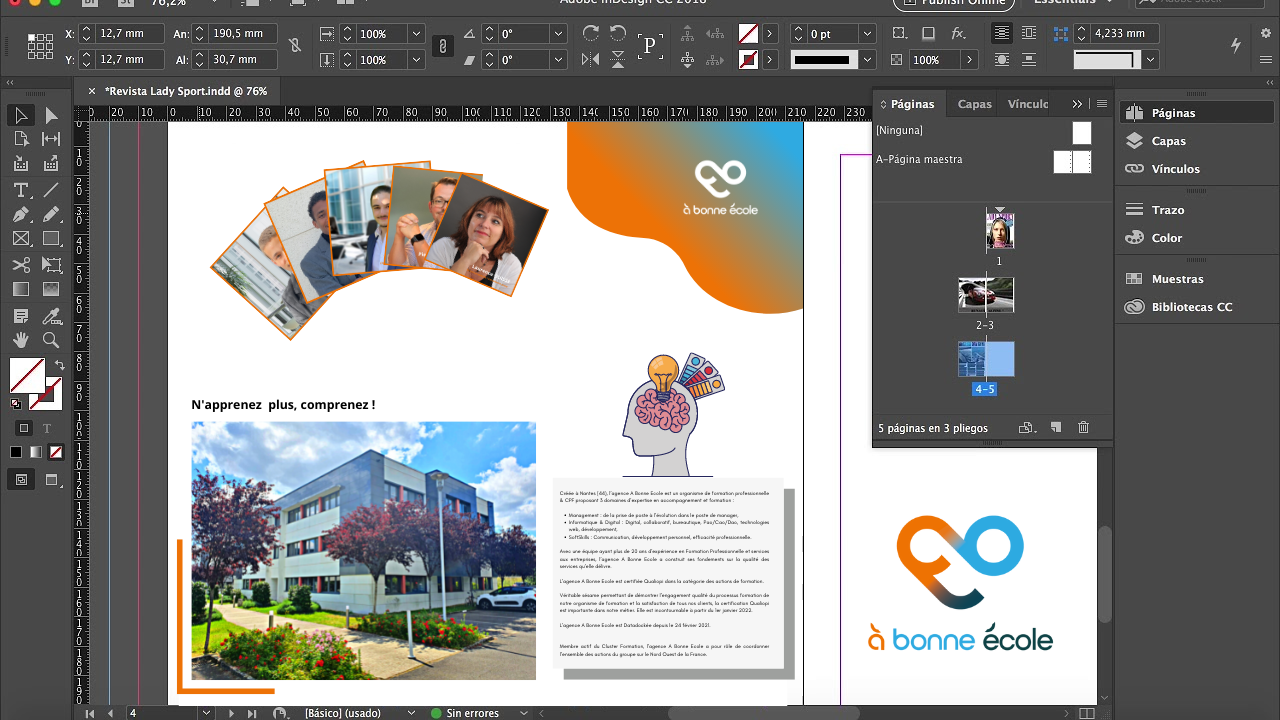Apply drop shadow icon in control bar
The image size is (1280, 720).
[928, 34]
